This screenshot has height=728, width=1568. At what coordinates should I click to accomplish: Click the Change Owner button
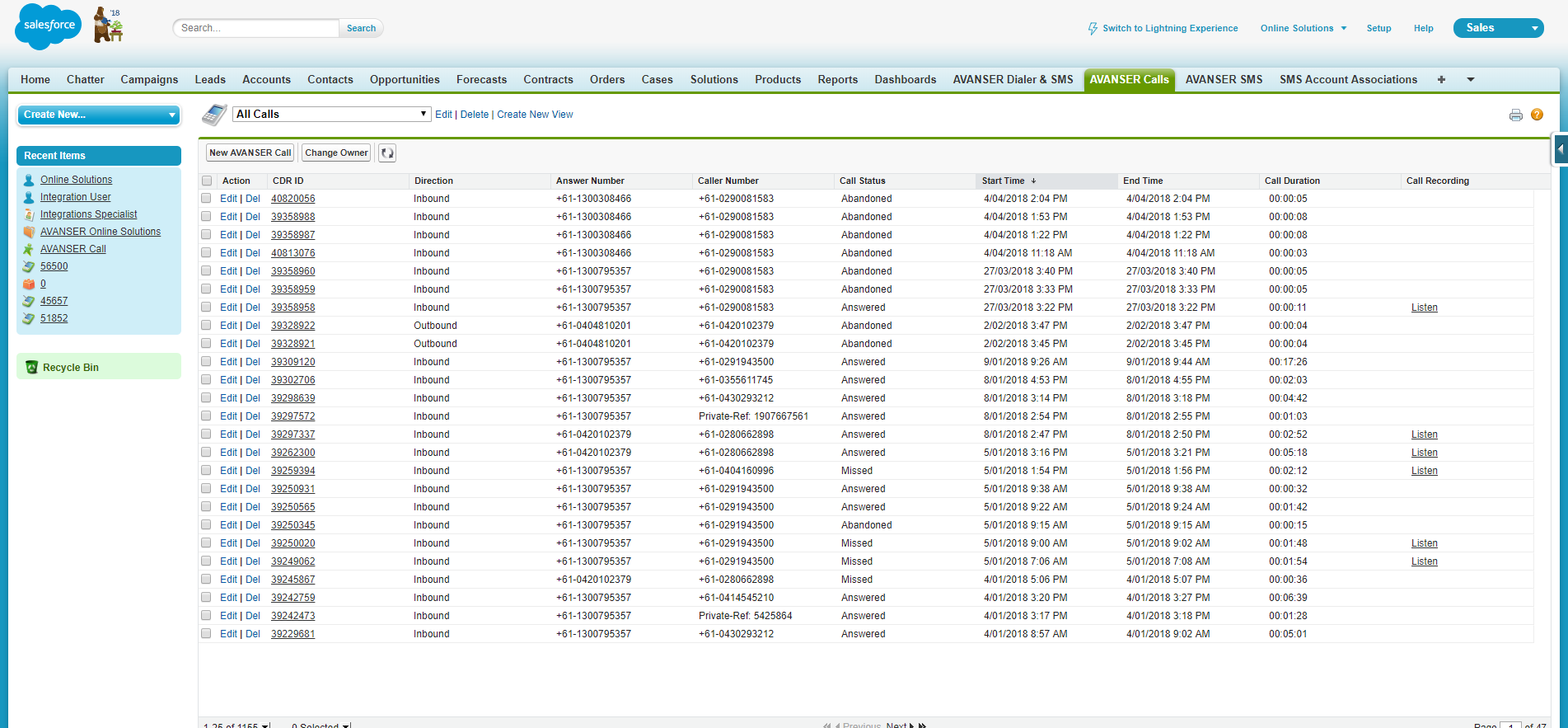(336, 153)
